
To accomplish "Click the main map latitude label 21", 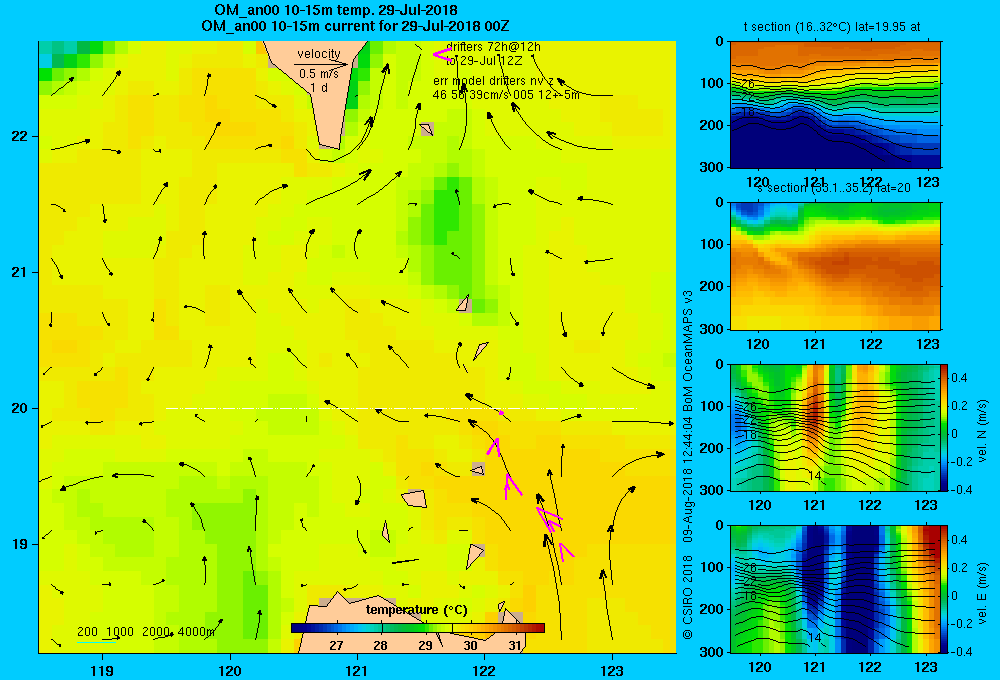I will (20, 272).
